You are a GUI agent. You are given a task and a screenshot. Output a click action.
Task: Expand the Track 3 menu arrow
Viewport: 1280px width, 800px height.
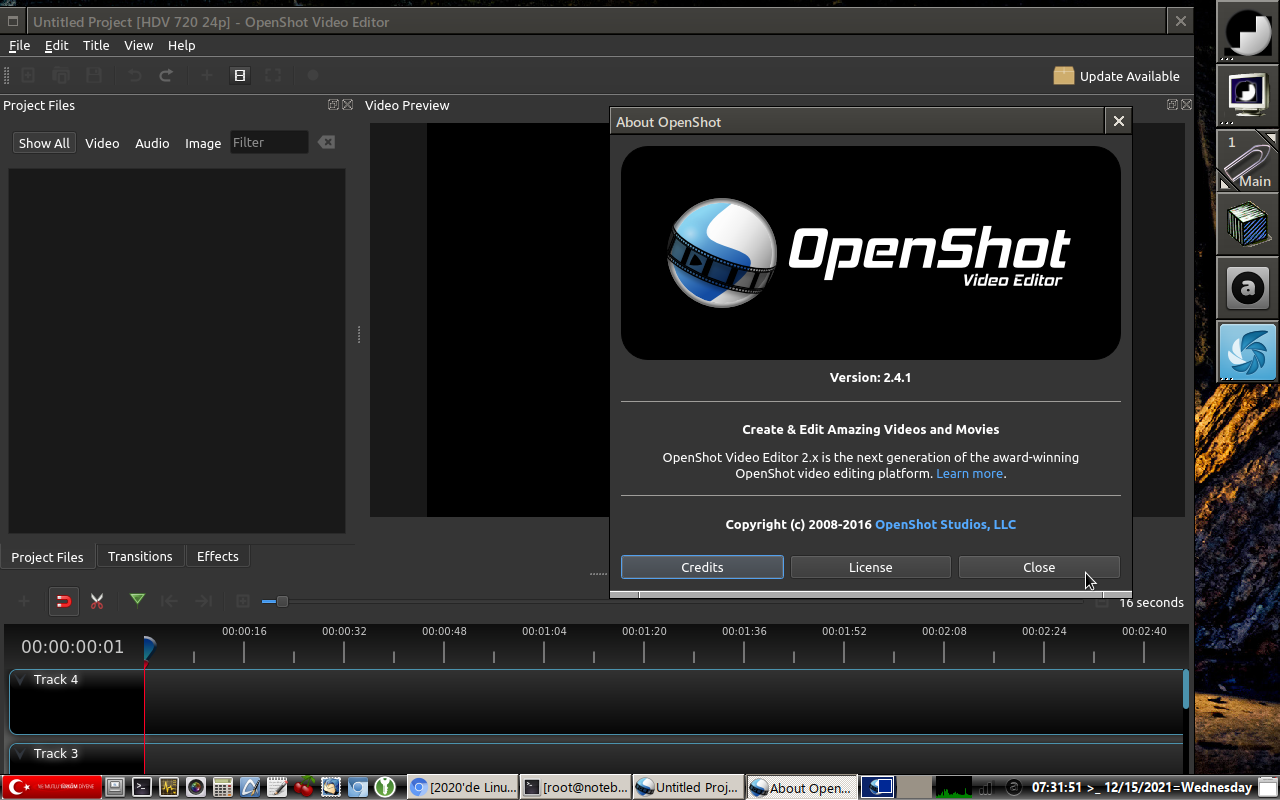(20, 754)
